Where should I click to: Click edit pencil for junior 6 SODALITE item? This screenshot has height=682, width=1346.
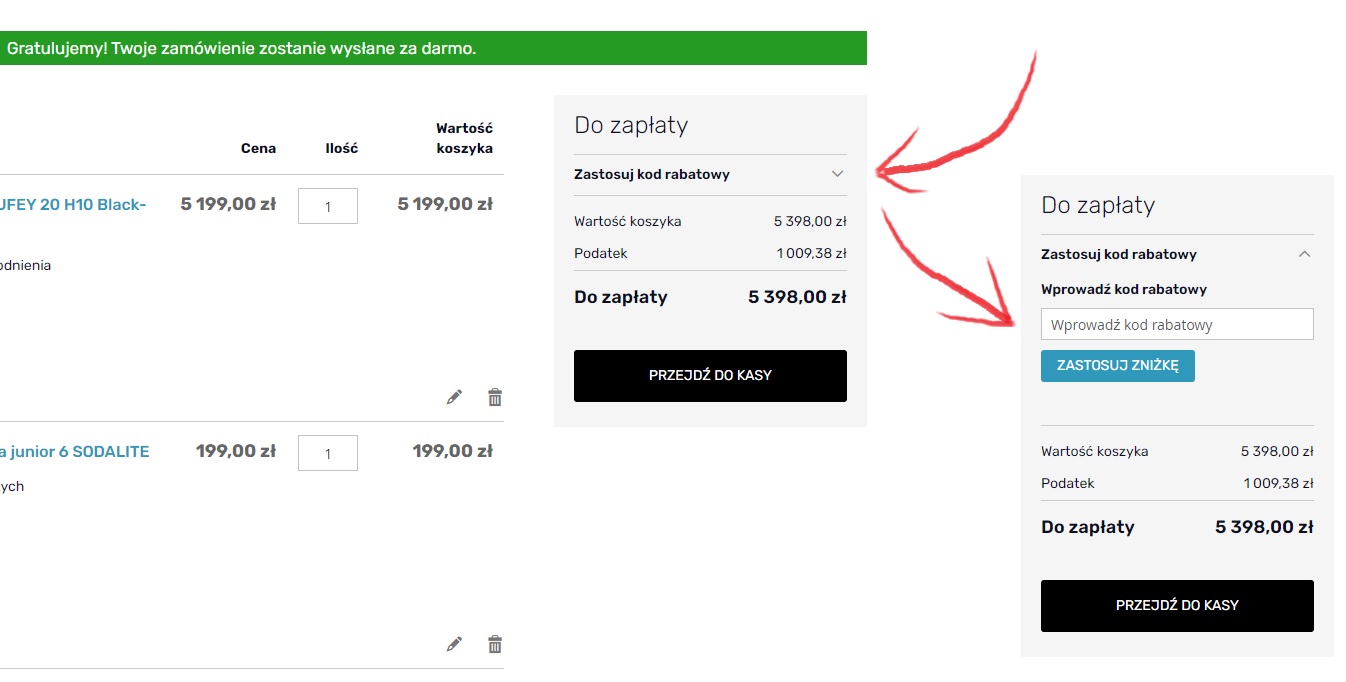(454, 644)
